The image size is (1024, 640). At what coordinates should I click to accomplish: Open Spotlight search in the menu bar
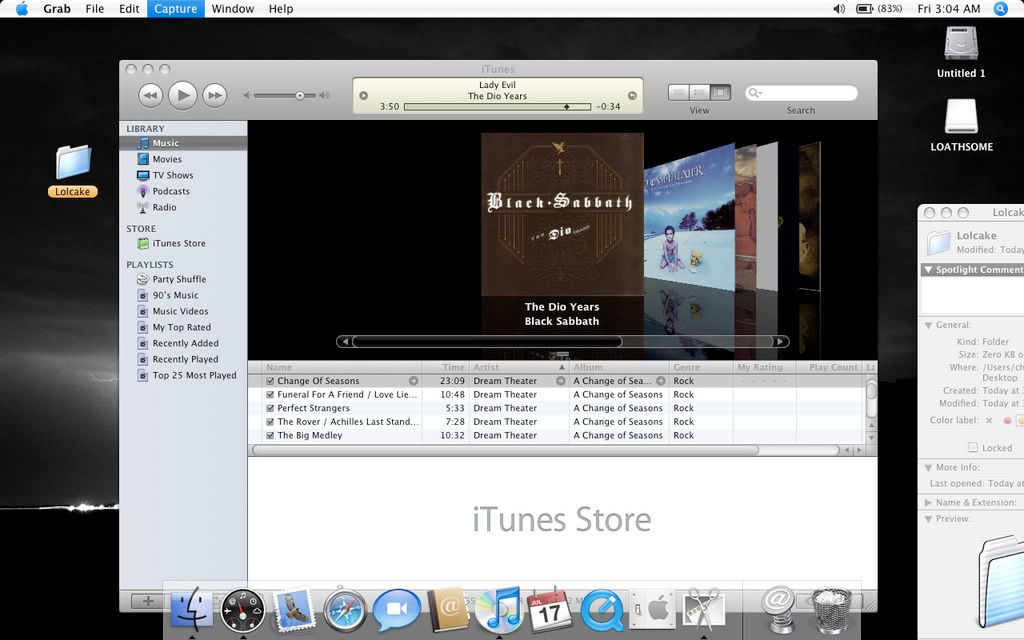[x=1000, y=8]
